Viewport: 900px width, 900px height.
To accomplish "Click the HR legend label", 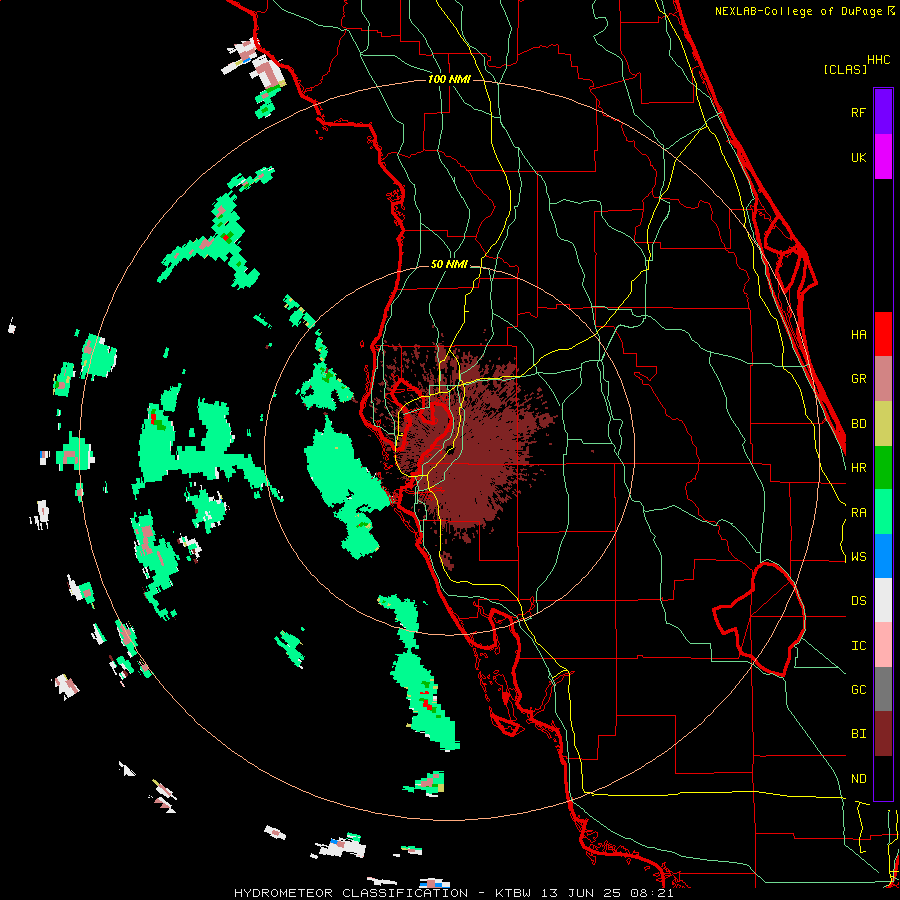I will [x=858, y=468].
